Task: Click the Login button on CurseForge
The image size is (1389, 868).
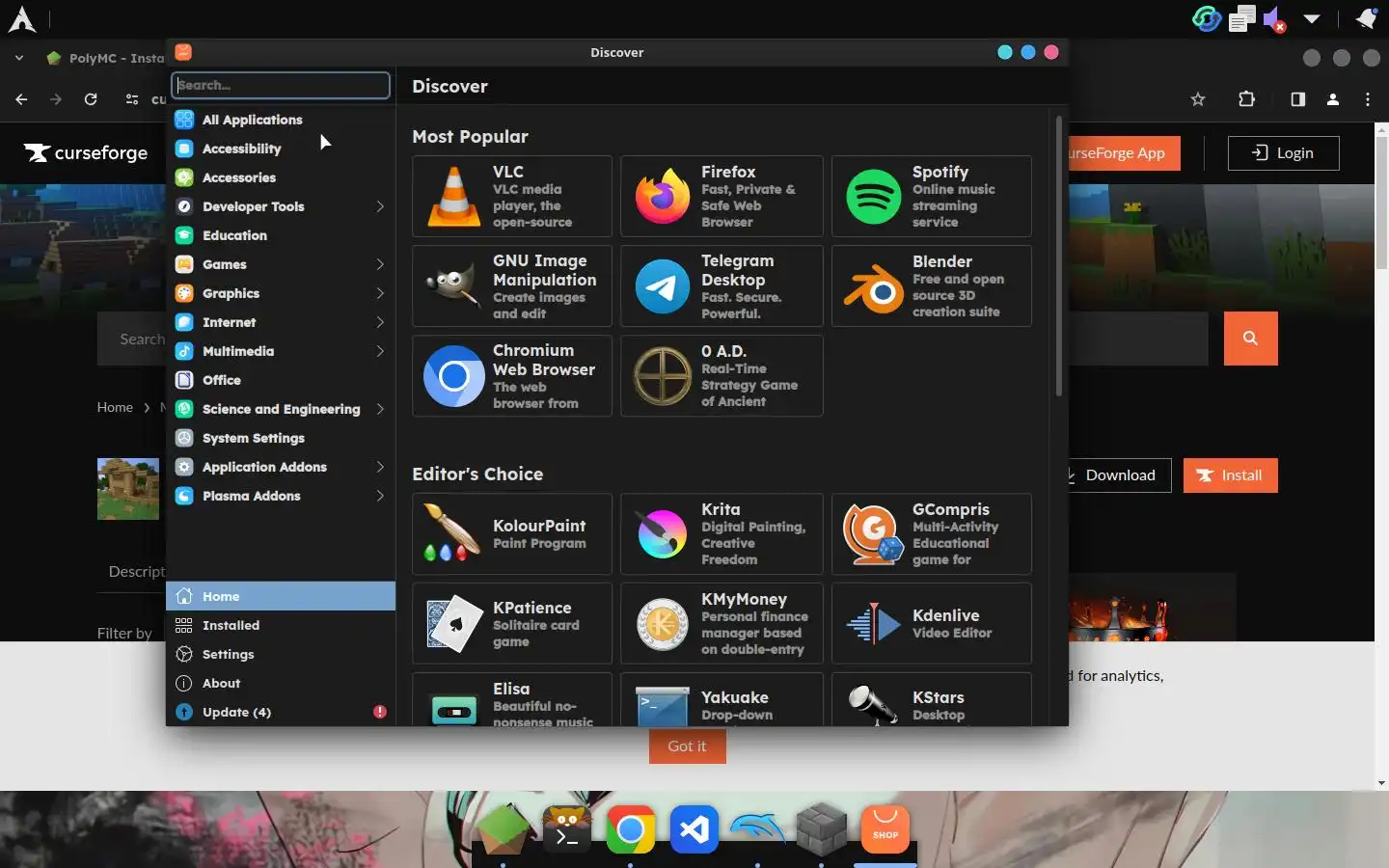Action: tap(1283, 152)
